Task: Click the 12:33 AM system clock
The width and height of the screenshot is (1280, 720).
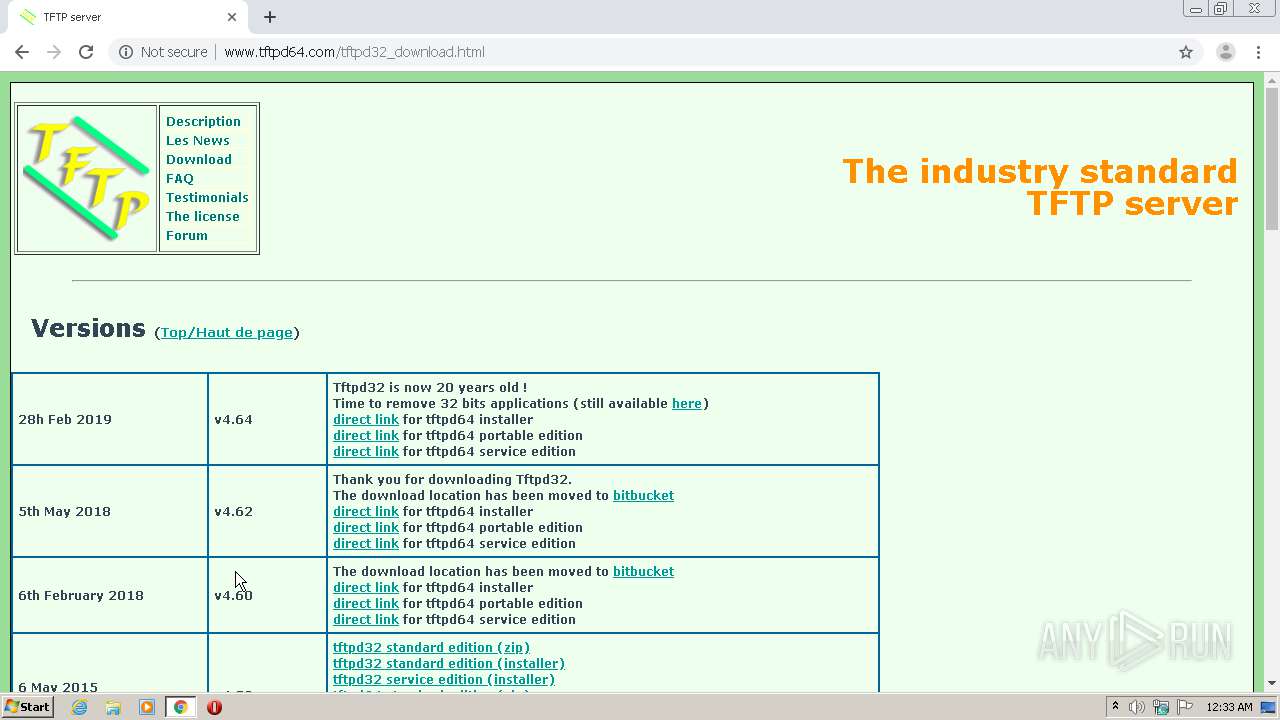Action: pos(1229,707)
